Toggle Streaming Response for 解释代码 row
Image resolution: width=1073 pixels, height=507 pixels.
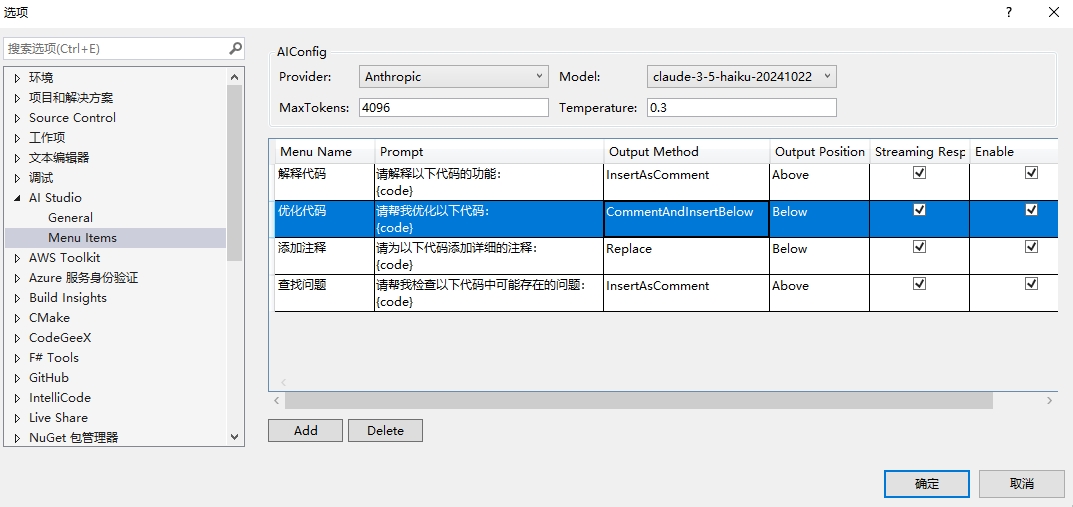(919, 173)
